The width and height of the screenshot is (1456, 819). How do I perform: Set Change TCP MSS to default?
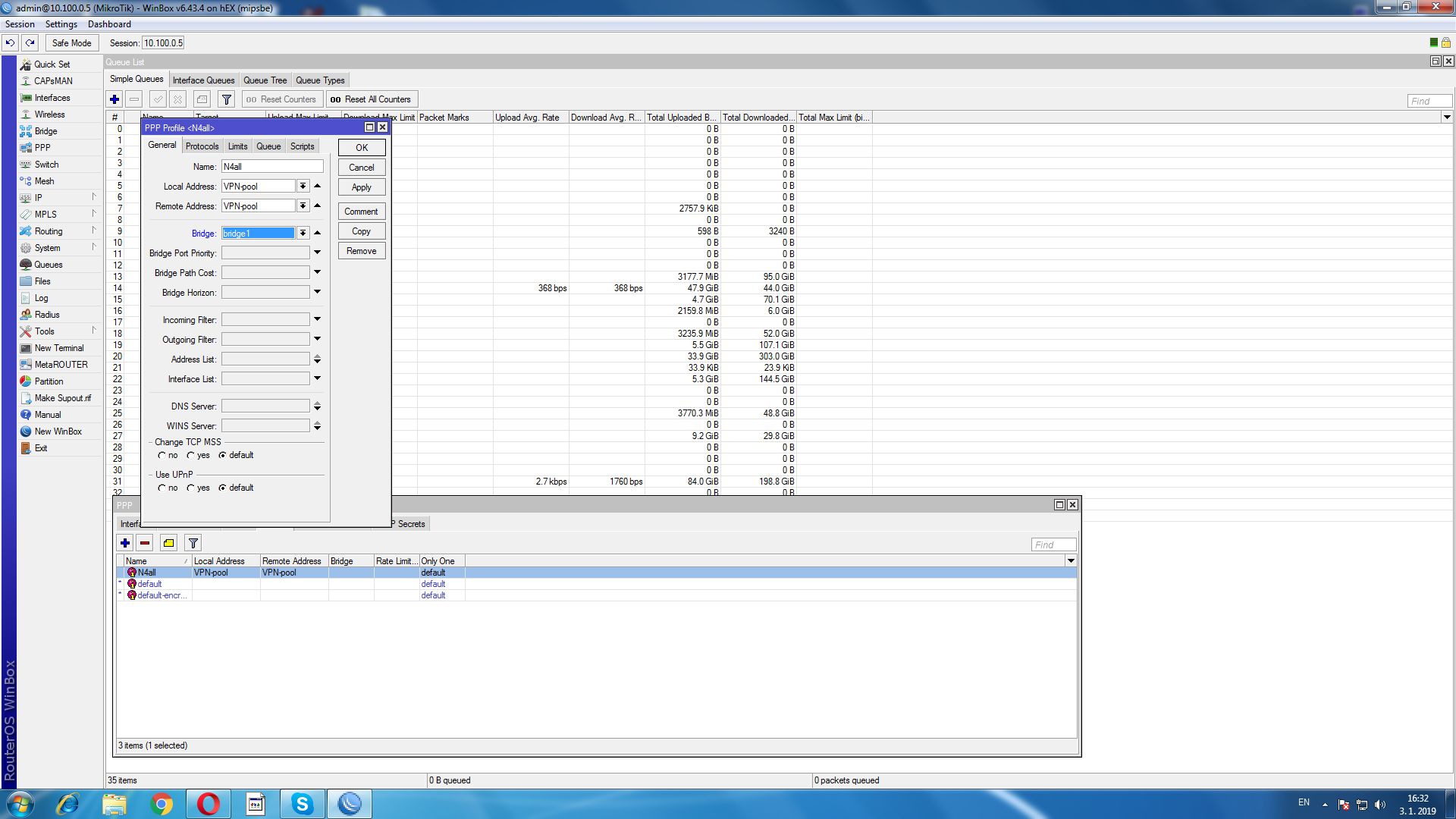222,456
